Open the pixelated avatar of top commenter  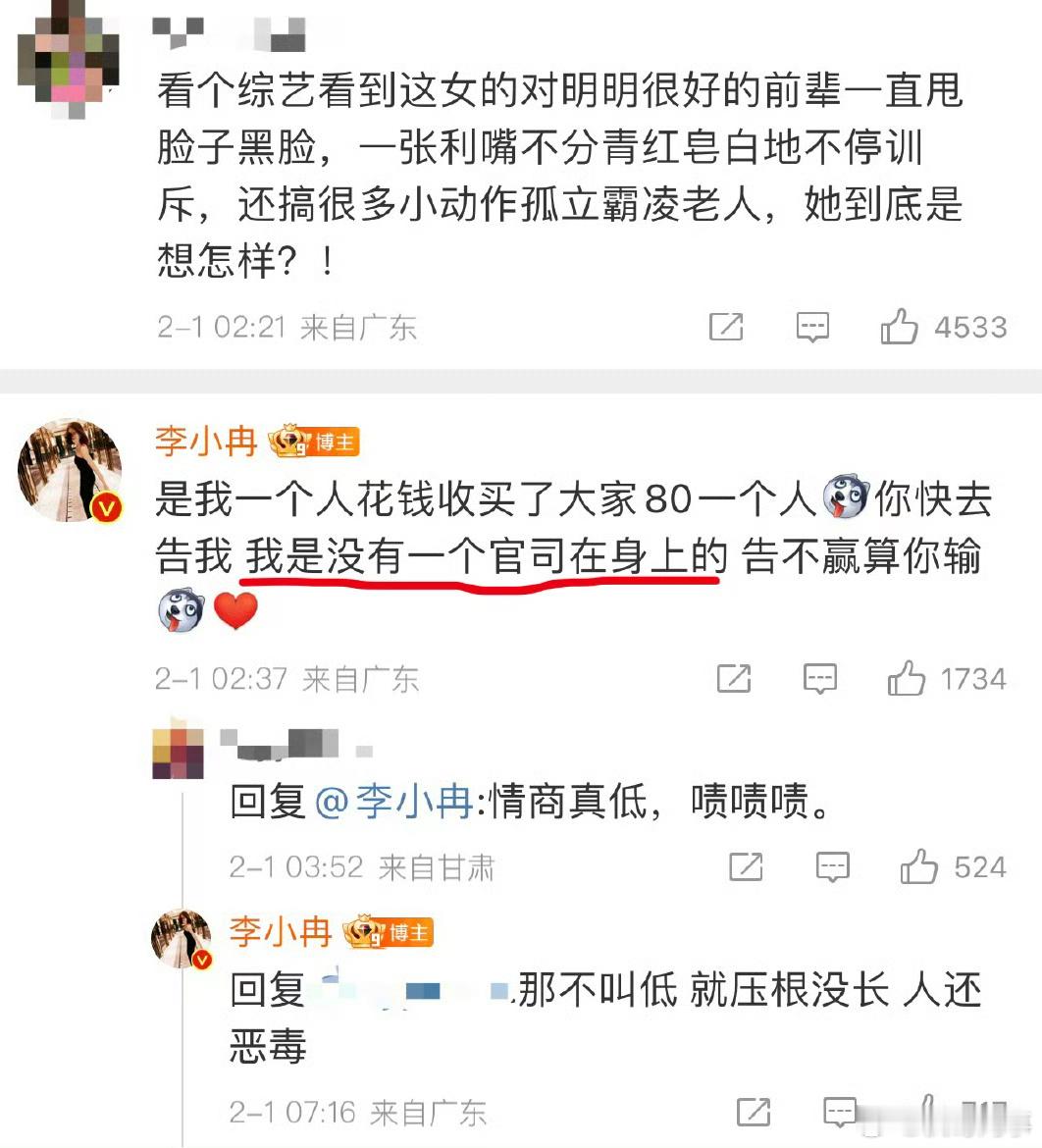click(68, 58)
